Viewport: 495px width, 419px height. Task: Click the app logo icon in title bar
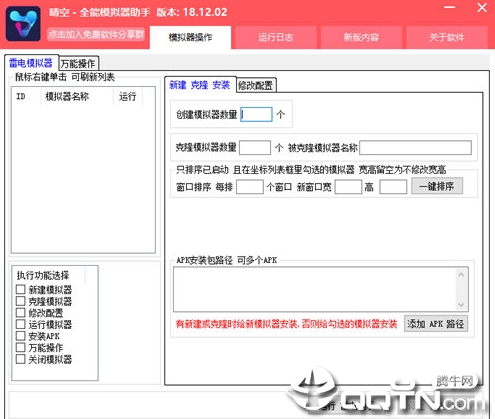pyautogui.click(x=23, y=24)
